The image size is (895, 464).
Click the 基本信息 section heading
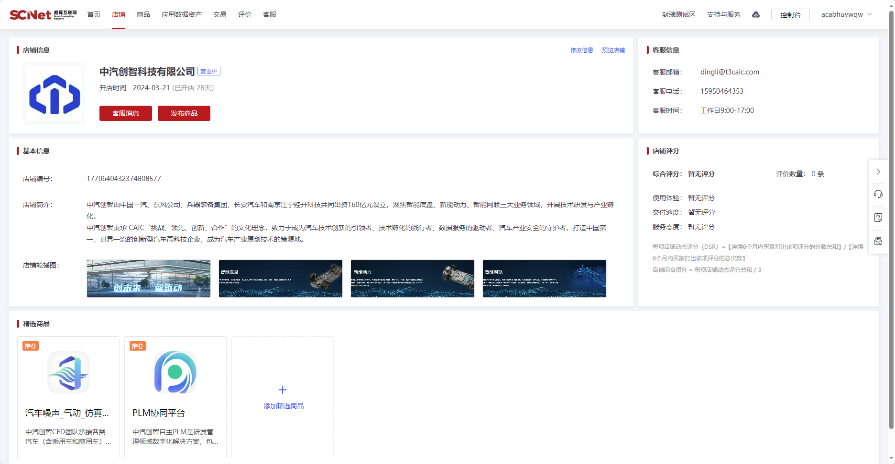[x=36, y=151]
